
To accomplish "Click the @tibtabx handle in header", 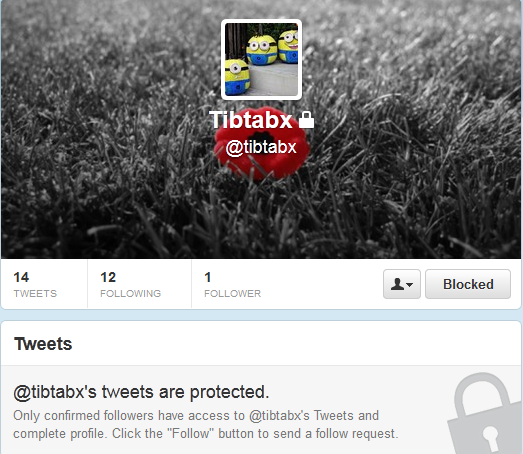I will pyautogui.click(x=261, y=147).
